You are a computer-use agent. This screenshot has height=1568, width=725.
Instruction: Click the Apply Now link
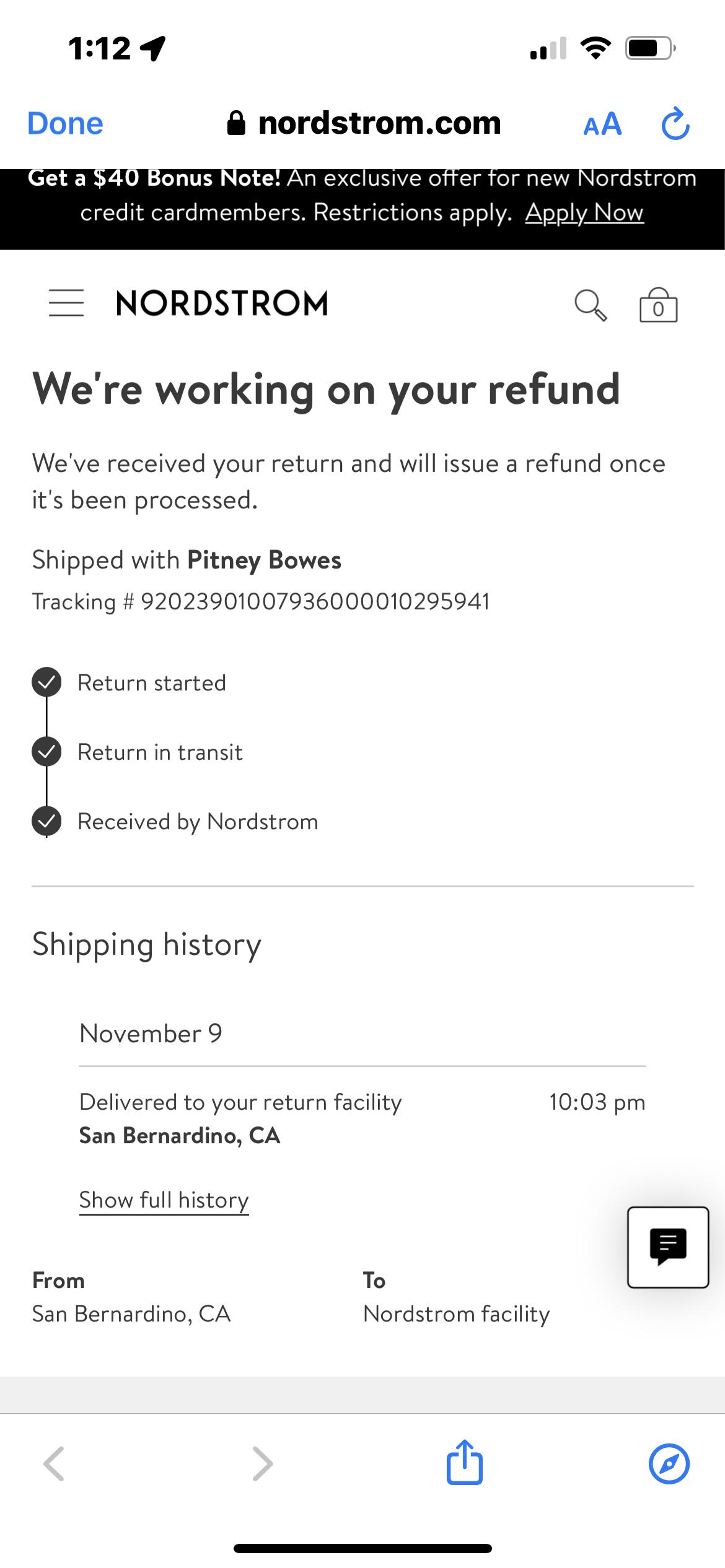pos(584,213)
